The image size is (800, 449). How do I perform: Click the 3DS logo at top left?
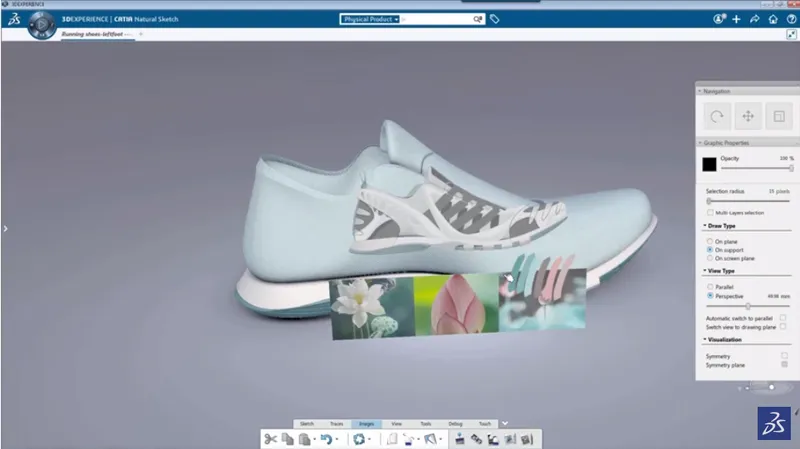(x=14, y=19)
